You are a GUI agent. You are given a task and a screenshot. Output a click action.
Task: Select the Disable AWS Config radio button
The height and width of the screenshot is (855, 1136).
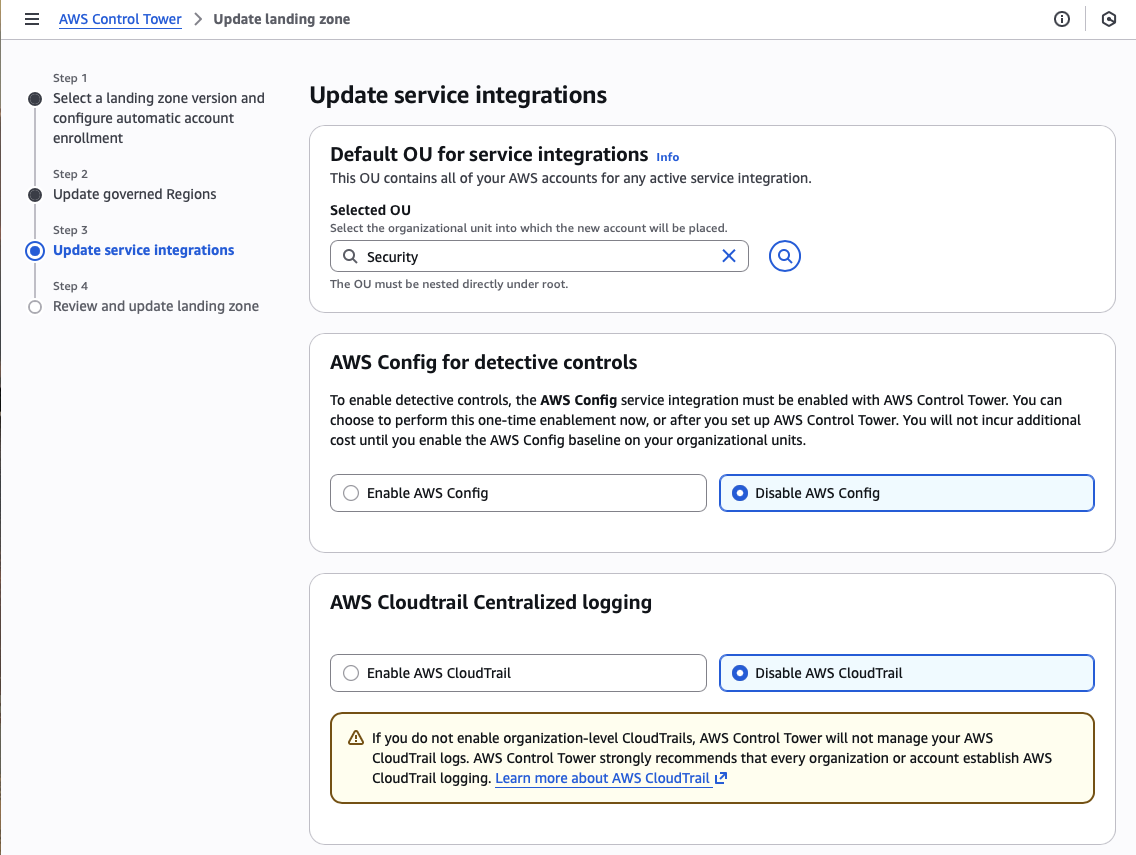tap(737, 492)
